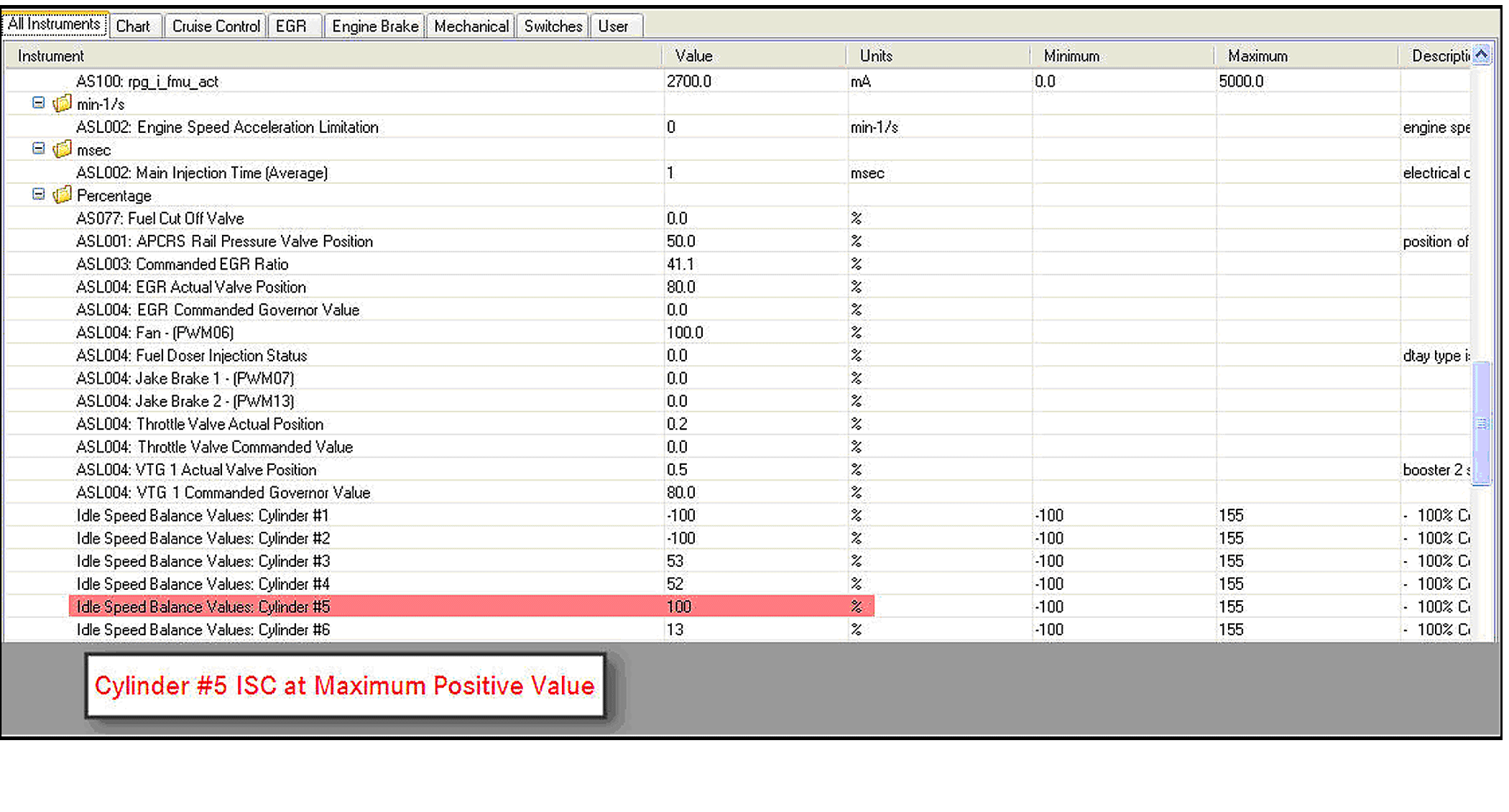Open the User tab

(613, 27)
